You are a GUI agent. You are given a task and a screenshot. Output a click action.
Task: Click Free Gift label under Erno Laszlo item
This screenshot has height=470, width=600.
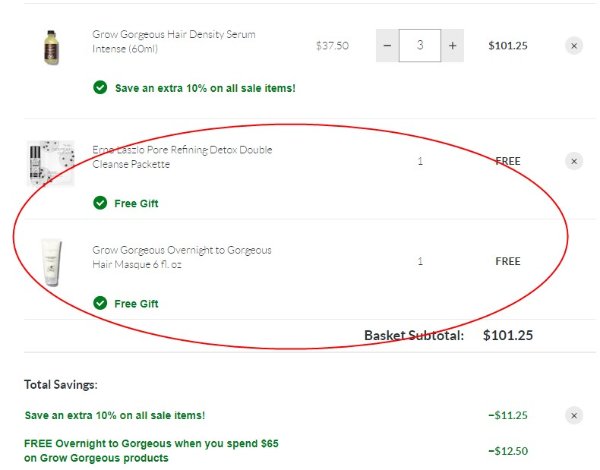pos(136,204)
